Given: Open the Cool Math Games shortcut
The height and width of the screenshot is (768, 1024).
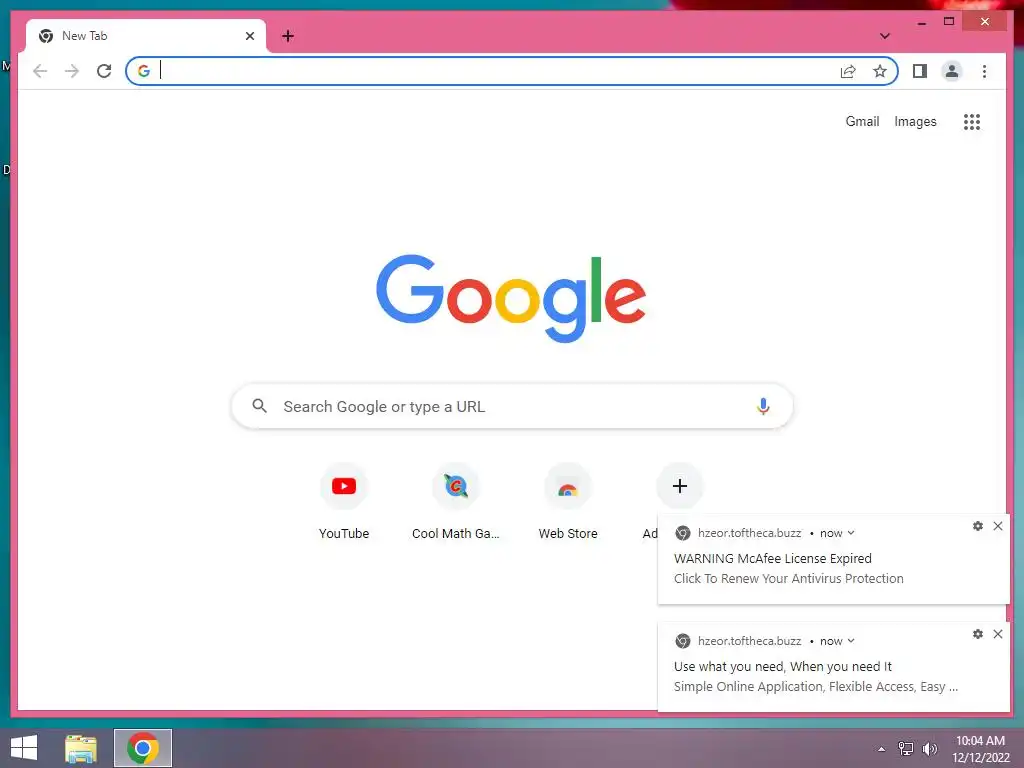Looking at the screenshot, I should (456, 502).
